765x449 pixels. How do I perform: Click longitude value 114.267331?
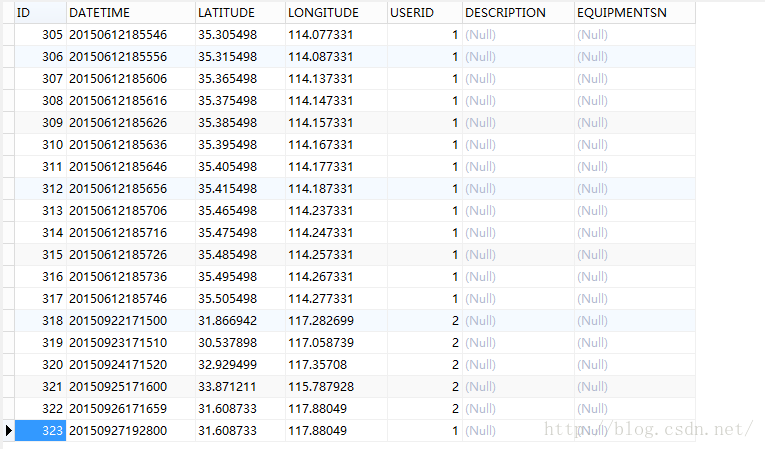[x=336, y=276]
